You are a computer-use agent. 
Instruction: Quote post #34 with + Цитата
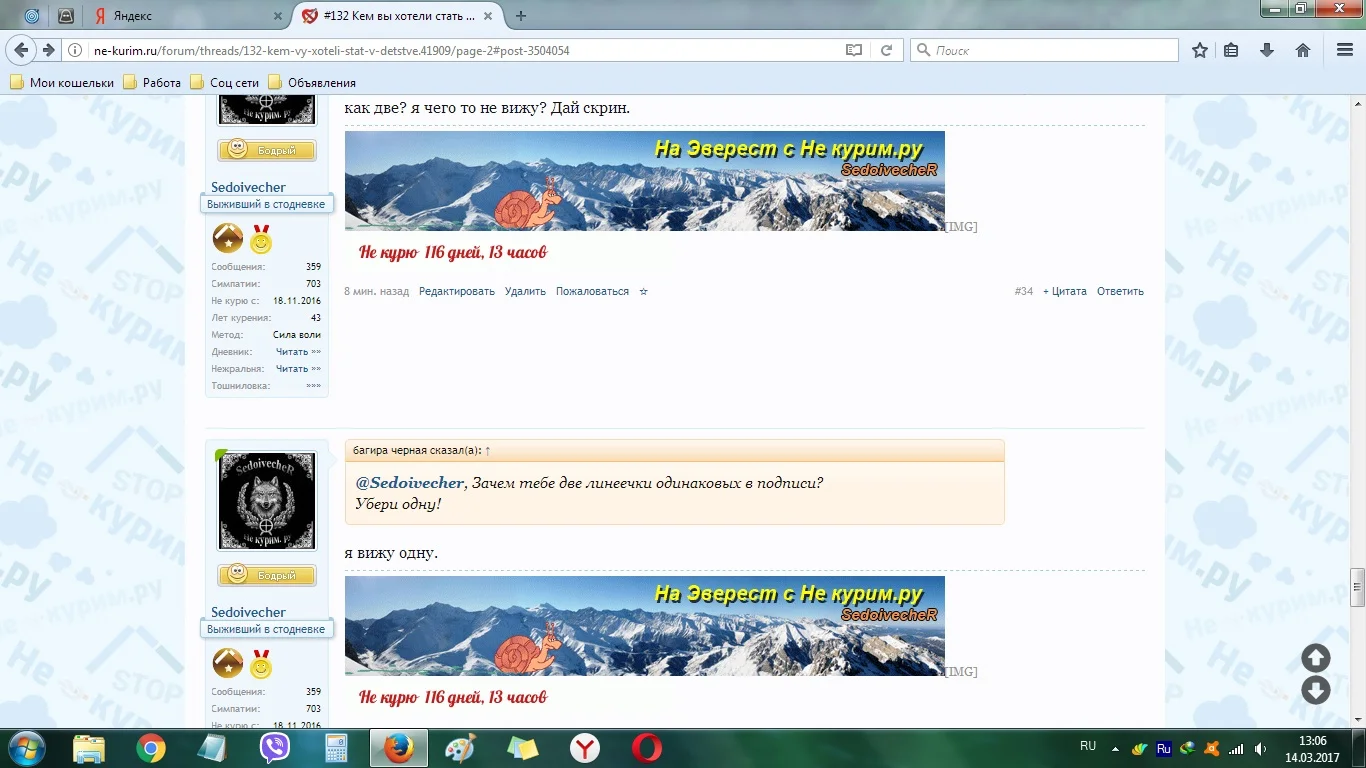pos(1065,292)
